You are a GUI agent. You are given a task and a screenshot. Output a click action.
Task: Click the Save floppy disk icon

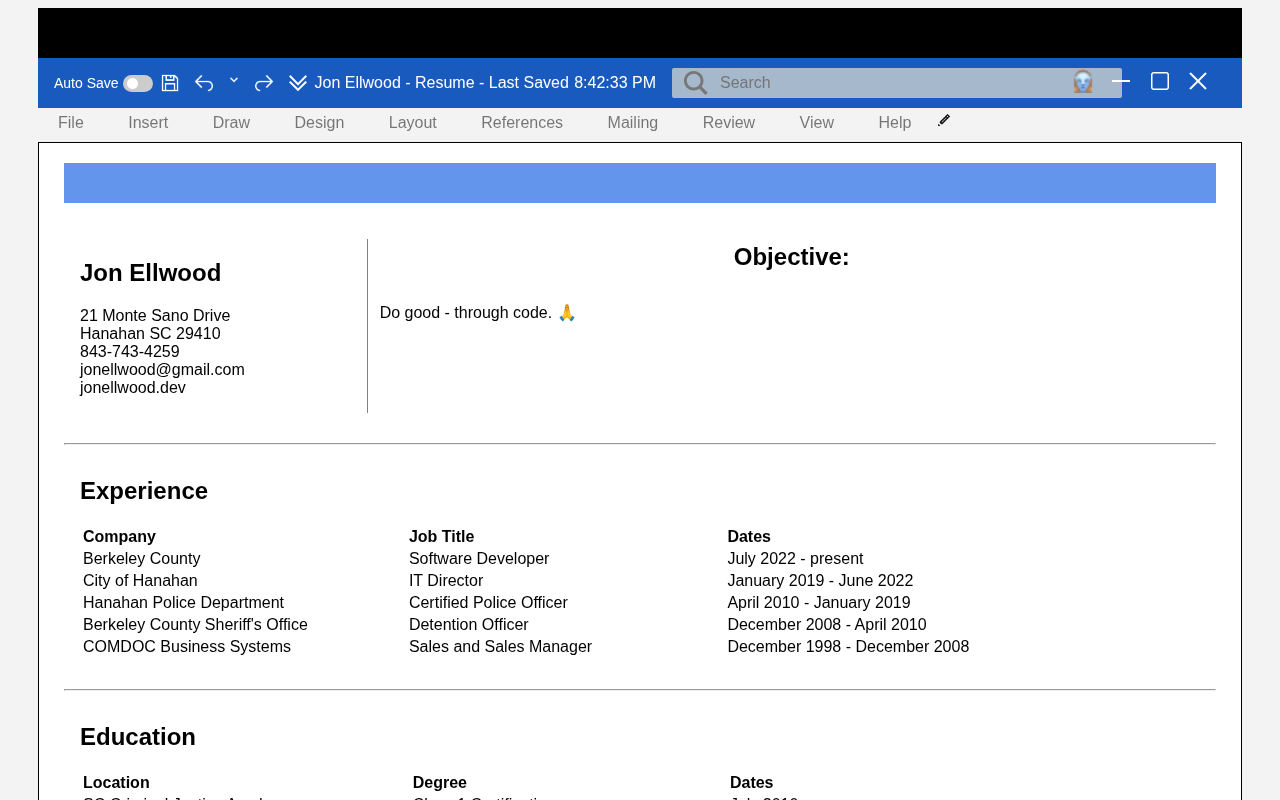point(170,83)
